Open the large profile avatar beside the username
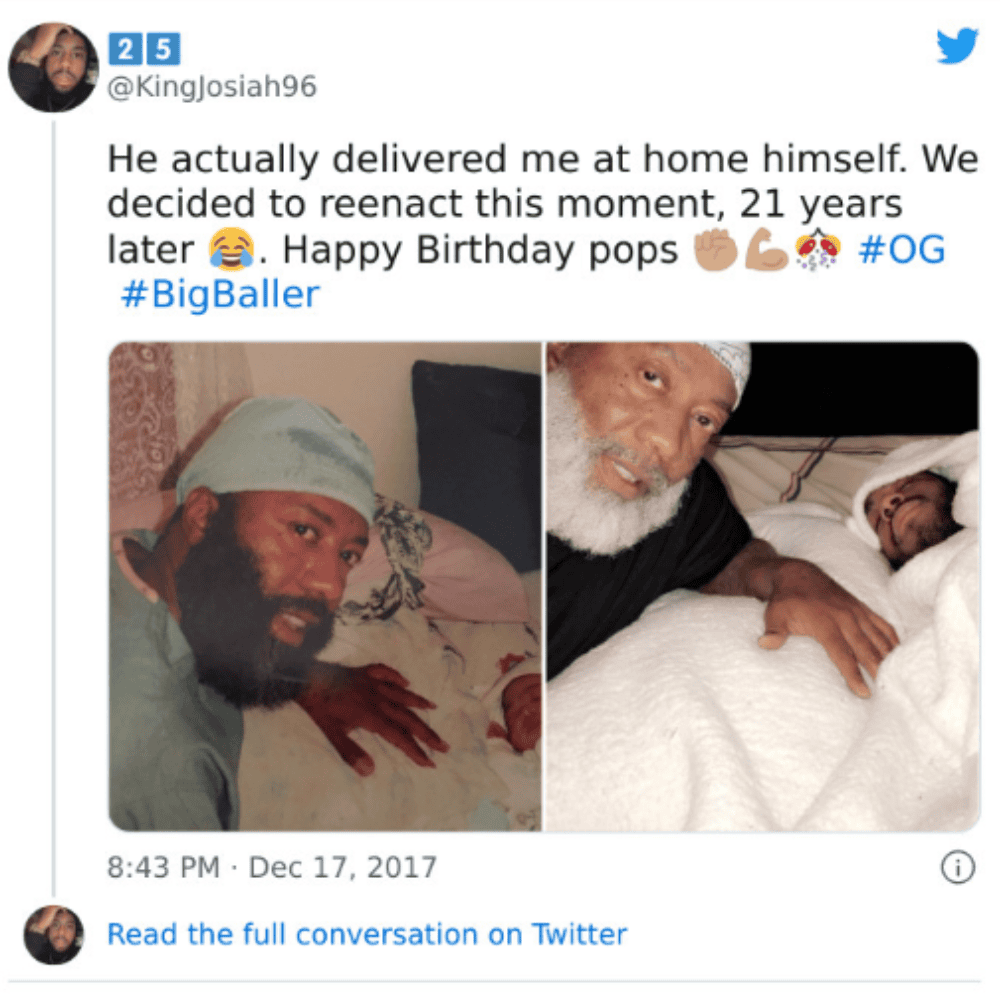 click(x=53, y=68)
